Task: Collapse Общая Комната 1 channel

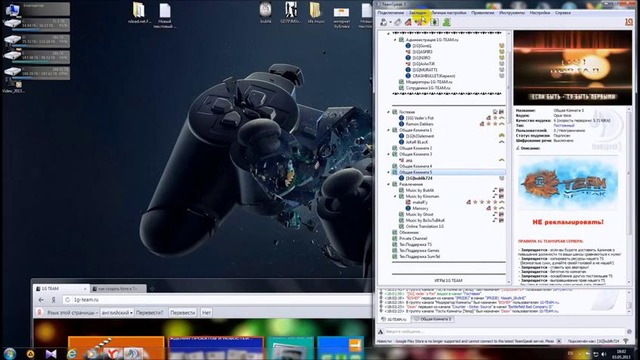Action: tap(389, 130)
